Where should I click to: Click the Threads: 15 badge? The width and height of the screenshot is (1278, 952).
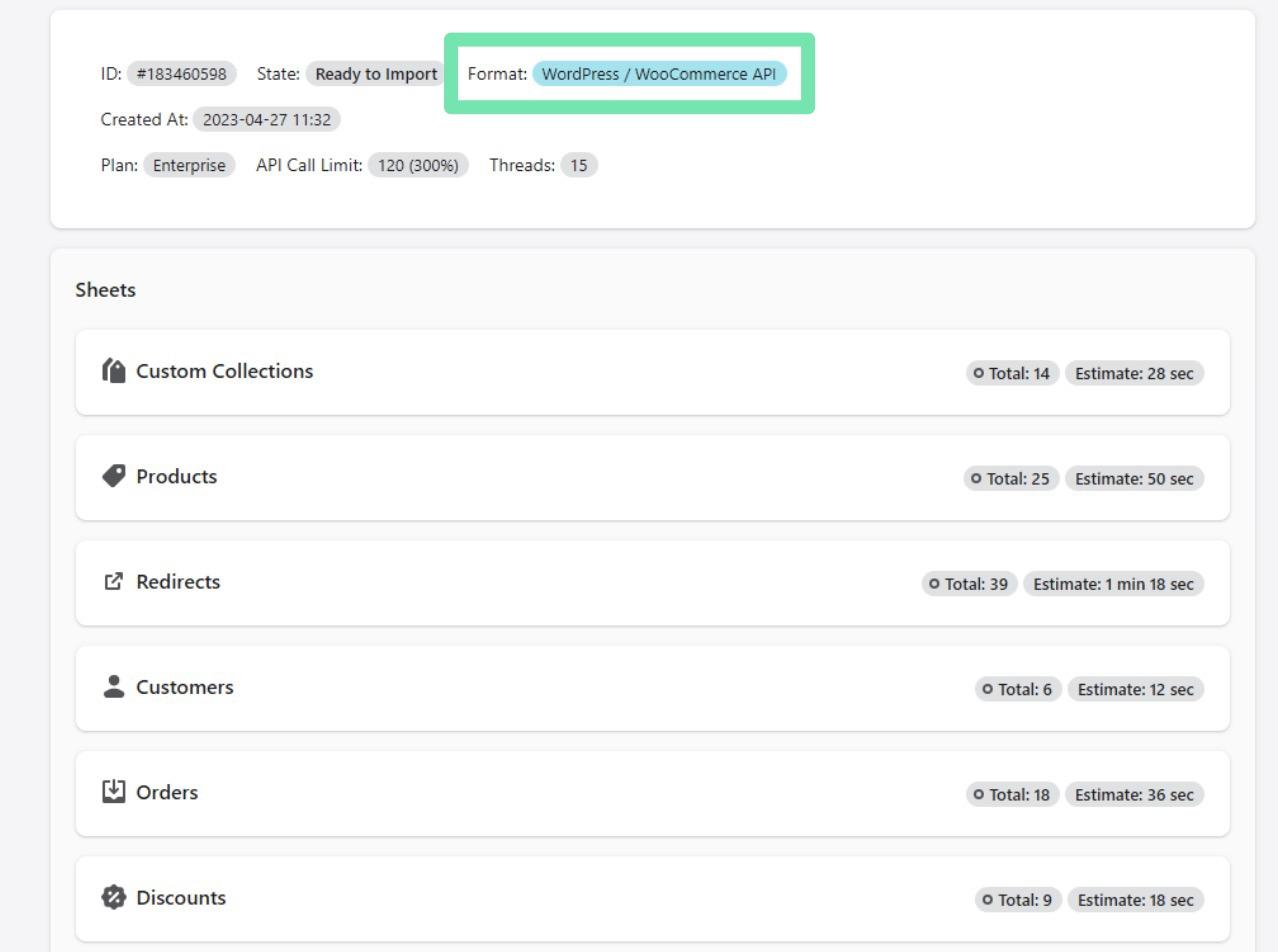582,165
